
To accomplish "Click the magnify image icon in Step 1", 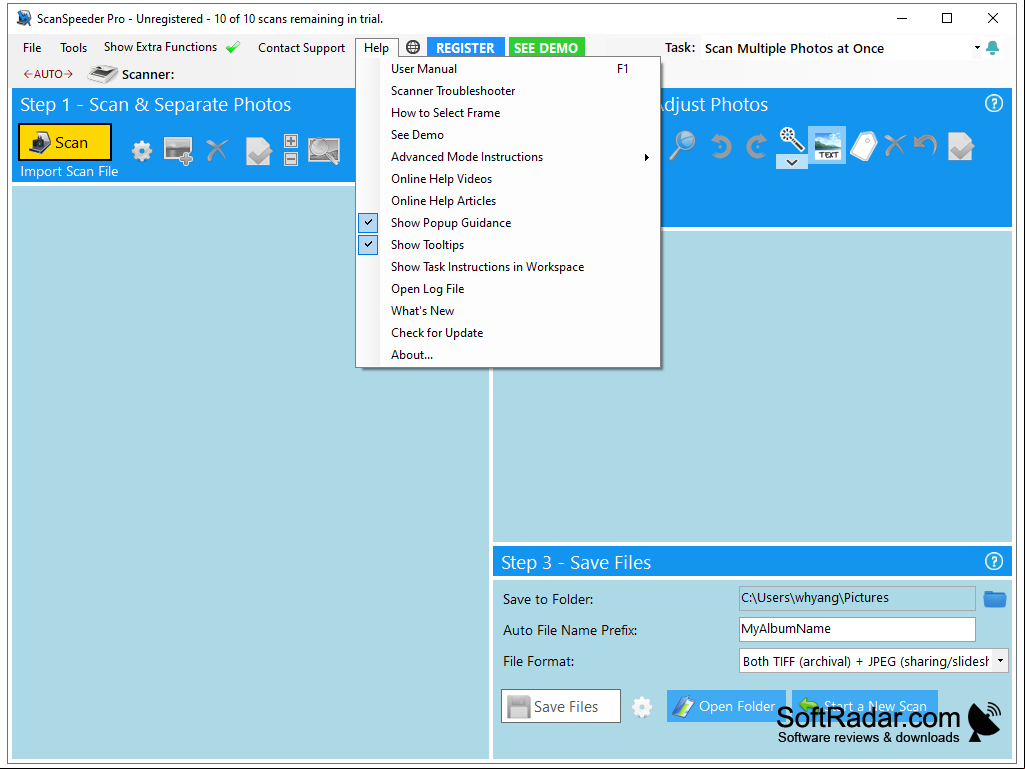I will (324, 150).
